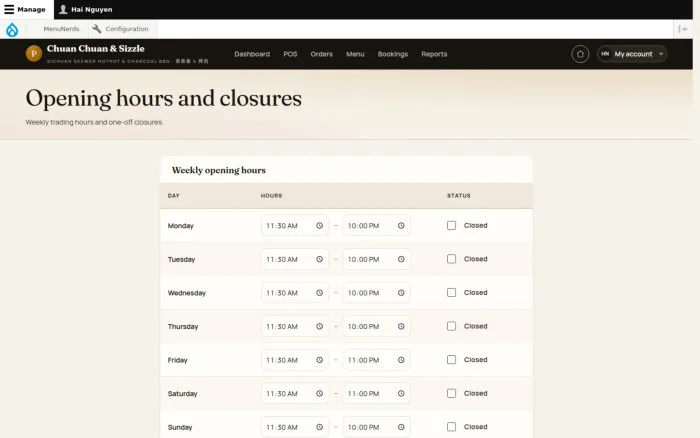Open clock picker for Saturday opening time

(x=320, y=393)
